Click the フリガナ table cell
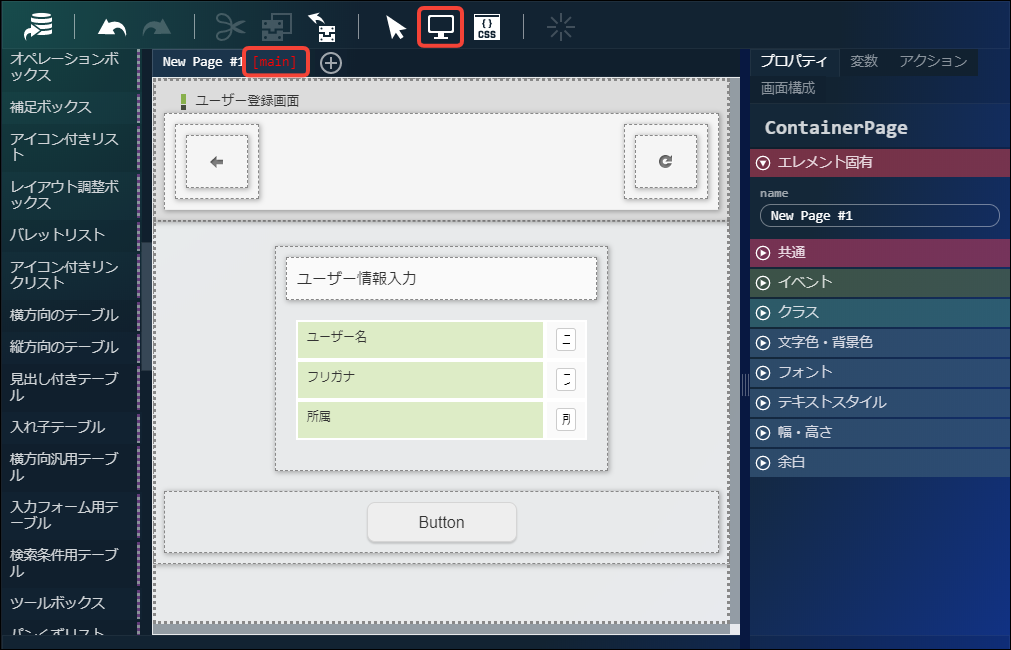The image size is (1011, 650). (x=420, y=379)
